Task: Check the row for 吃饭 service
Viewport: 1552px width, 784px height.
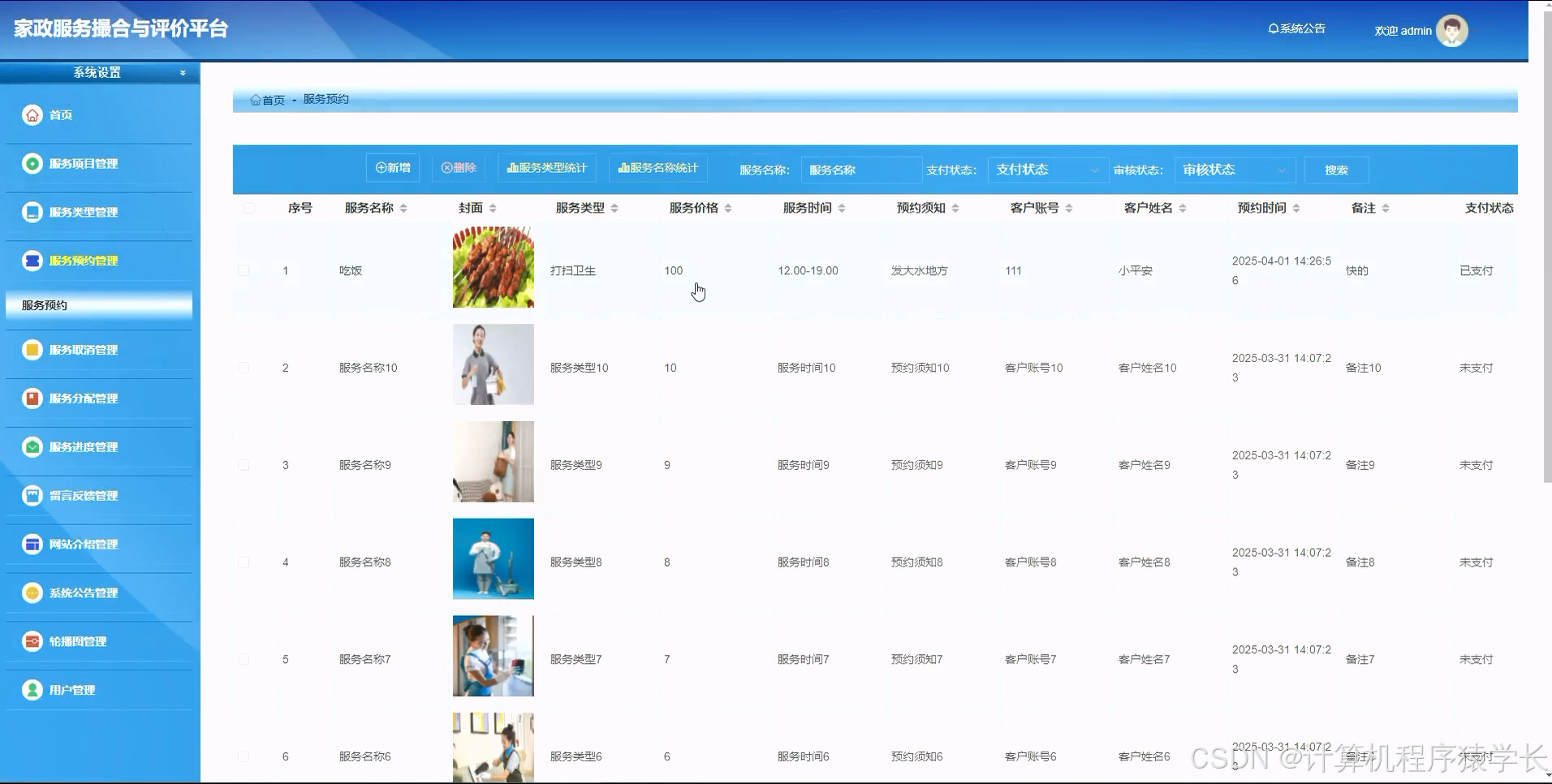Action: click(244, 270)
